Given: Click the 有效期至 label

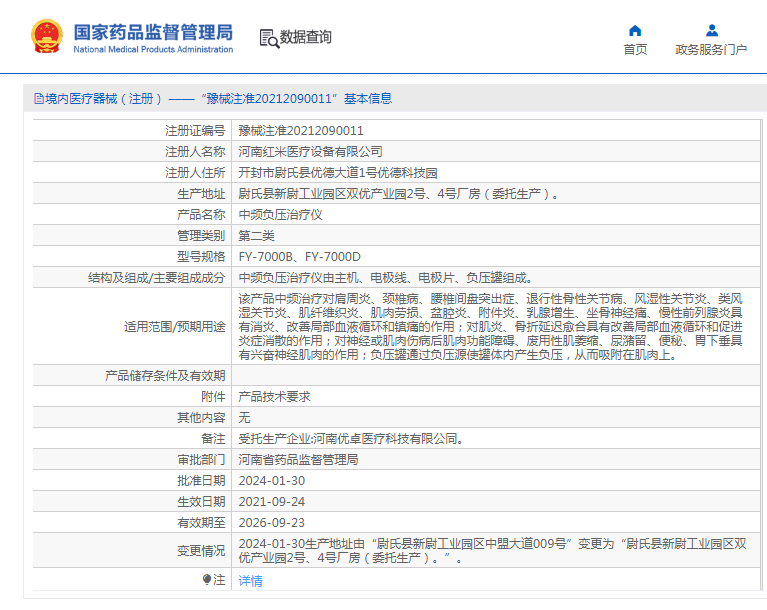Looking at the screenshot, I should click(x=201, y=523).
